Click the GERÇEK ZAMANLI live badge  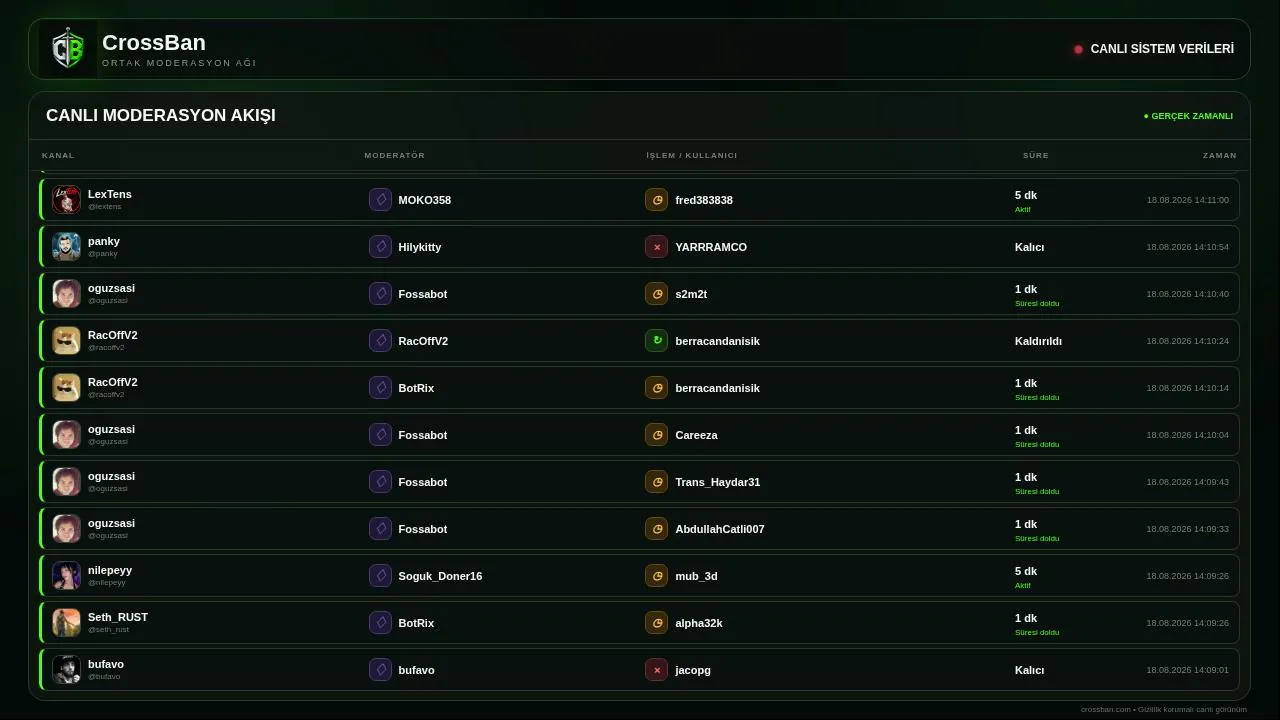(x=1188, y=116)
